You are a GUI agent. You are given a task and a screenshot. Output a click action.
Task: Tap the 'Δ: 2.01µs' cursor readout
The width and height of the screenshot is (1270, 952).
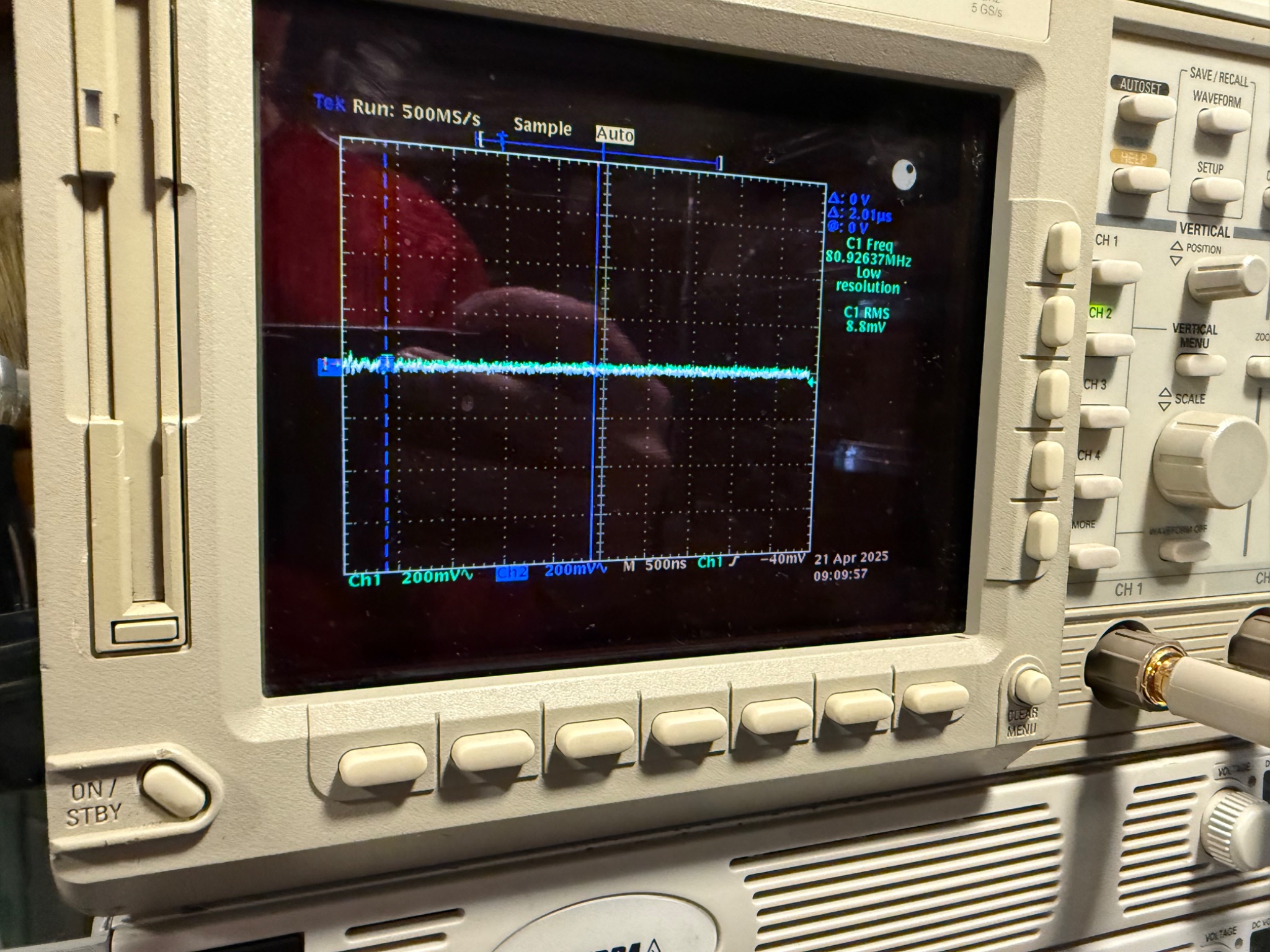pos(860,215)
